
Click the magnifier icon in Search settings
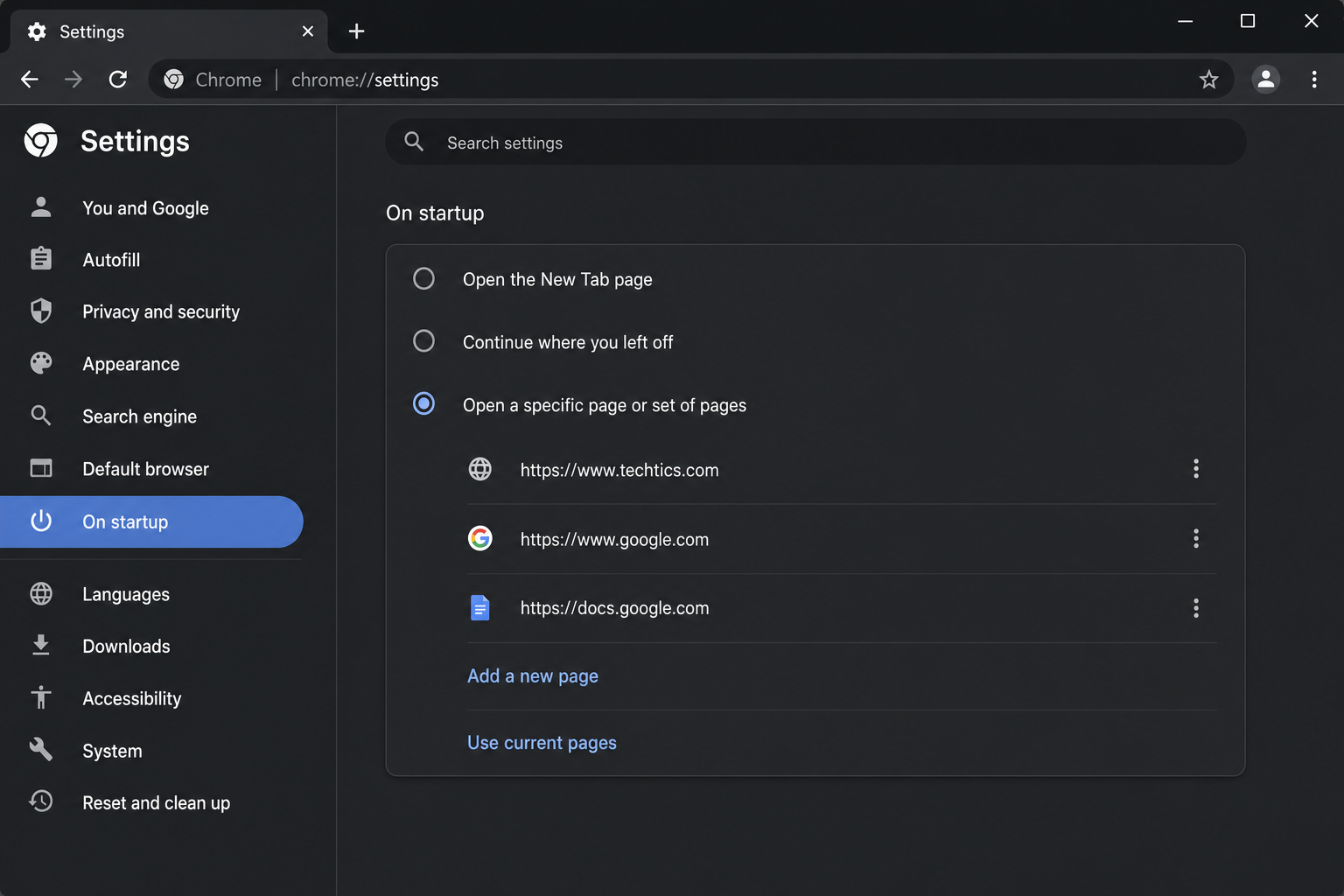(414, 142)
